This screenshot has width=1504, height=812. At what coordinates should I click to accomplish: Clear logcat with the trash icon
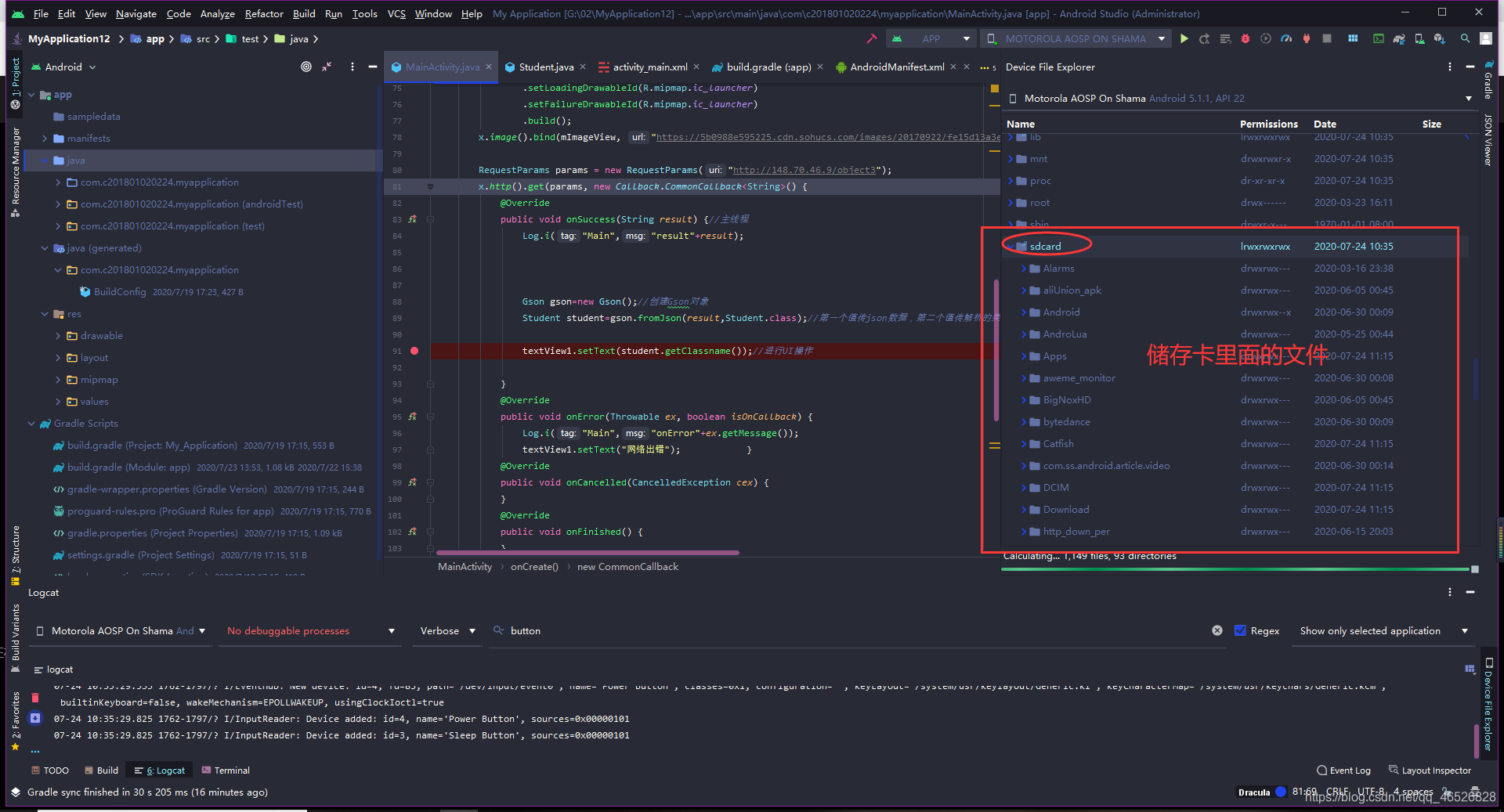point(35,697)
